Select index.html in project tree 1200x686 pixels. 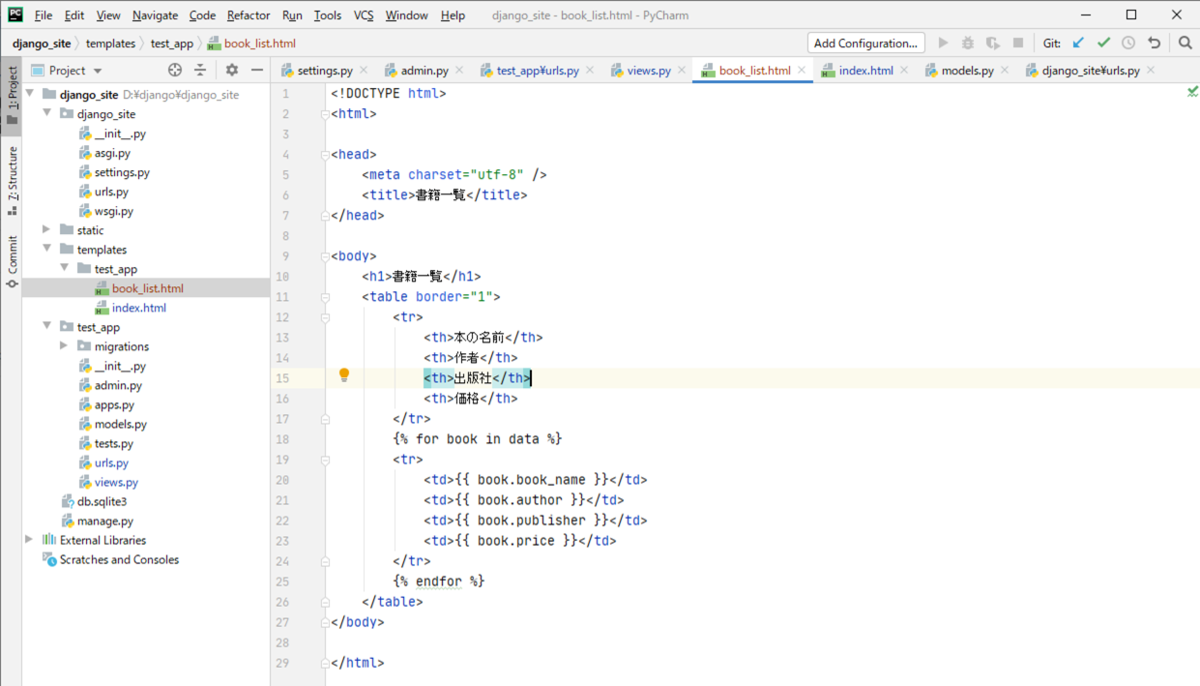pyautogui.click(x=139, y=308)
